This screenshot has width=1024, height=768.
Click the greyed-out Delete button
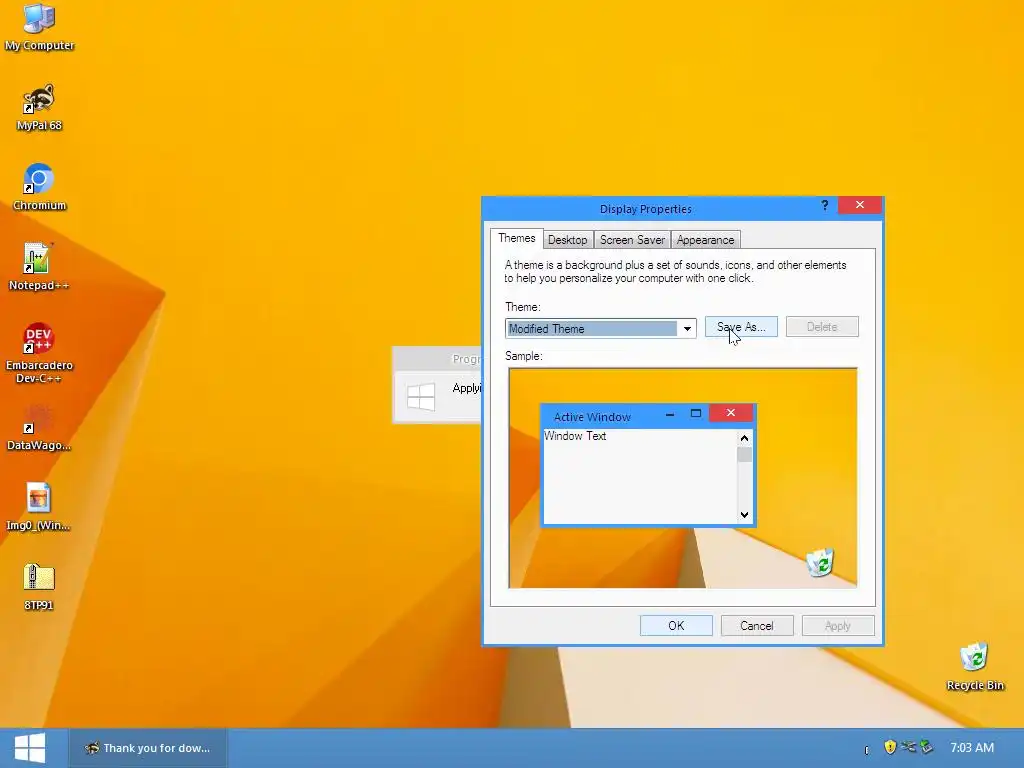tap(822, 327)
